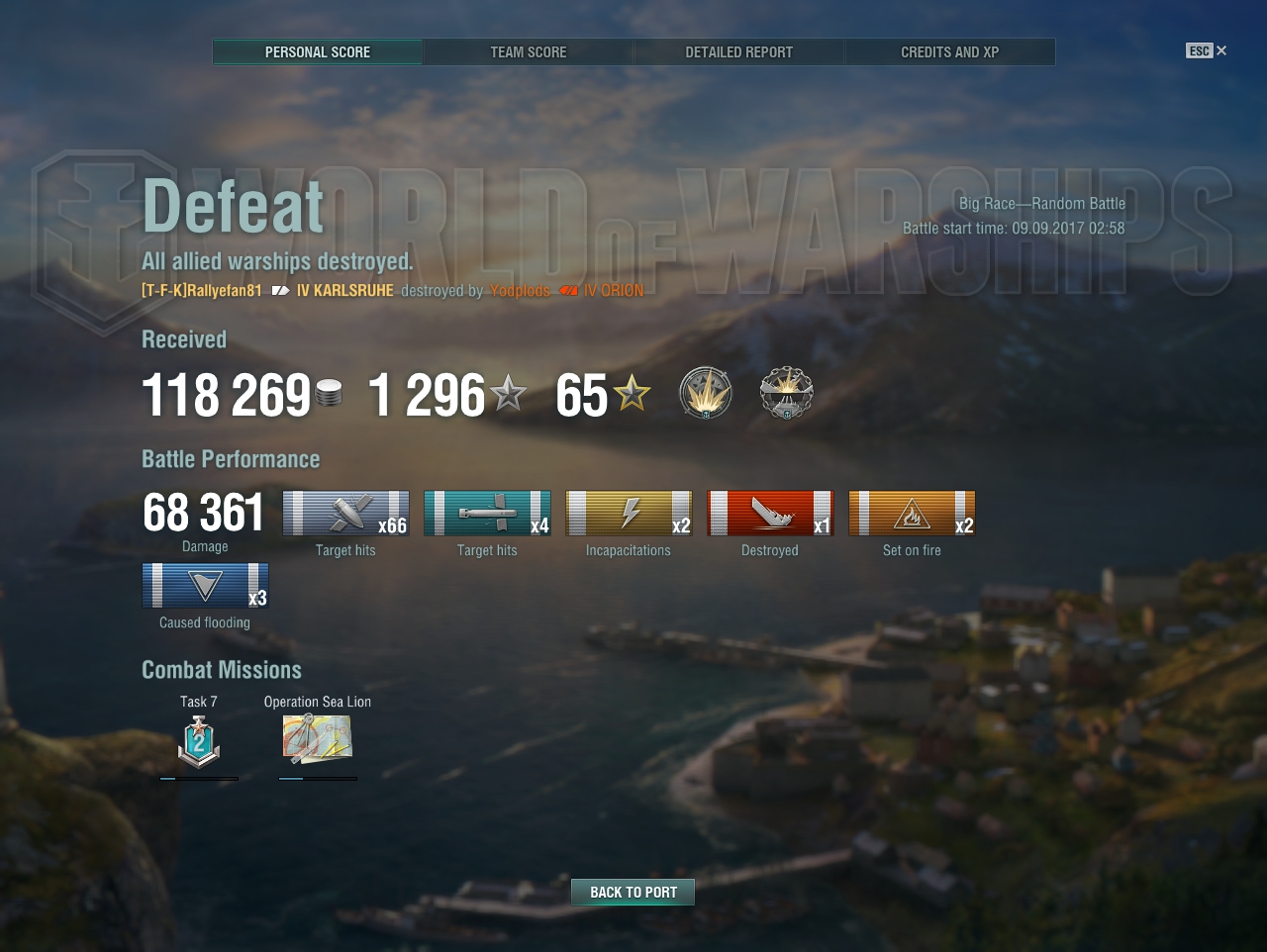This screenshot has height=952, width=1267.
Task: Select the Incapacitations x2 ribbon
Action: [629, 514]
